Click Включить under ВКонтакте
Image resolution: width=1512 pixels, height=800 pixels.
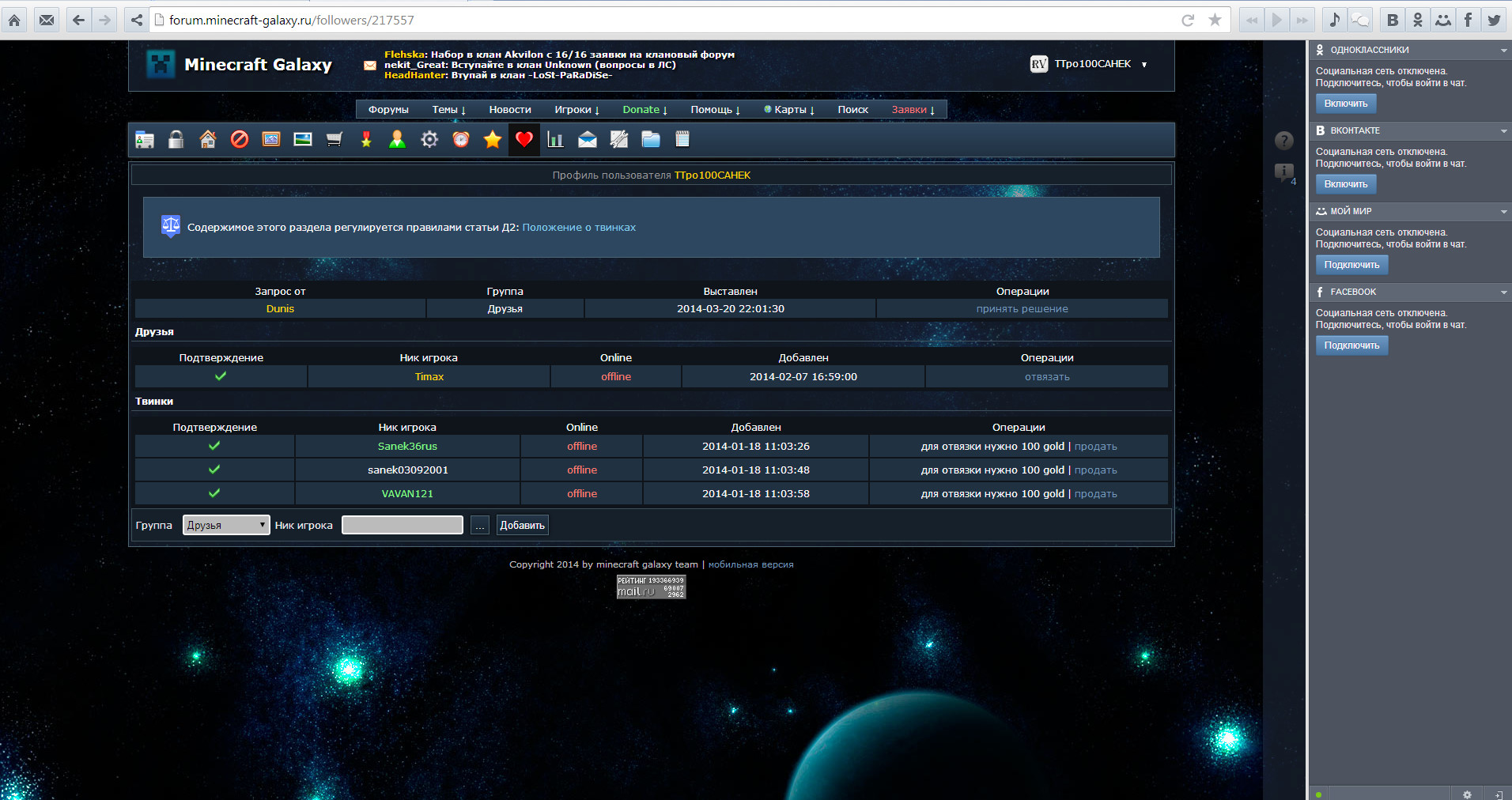pos(1346,184)
